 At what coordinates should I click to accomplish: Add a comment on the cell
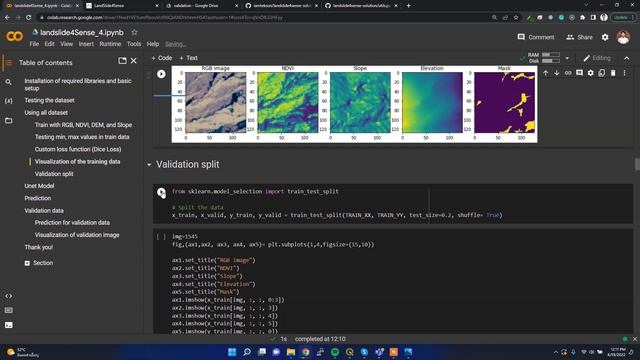(579, 73)
